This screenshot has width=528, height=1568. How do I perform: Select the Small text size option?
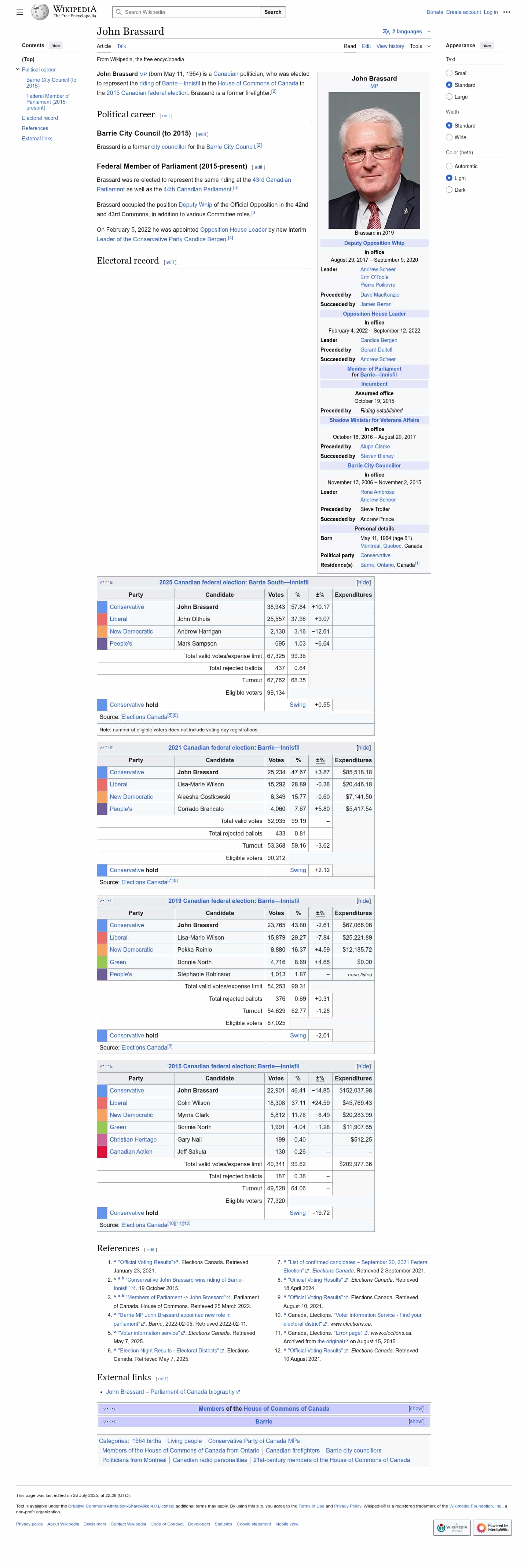[x=449, y=73]
